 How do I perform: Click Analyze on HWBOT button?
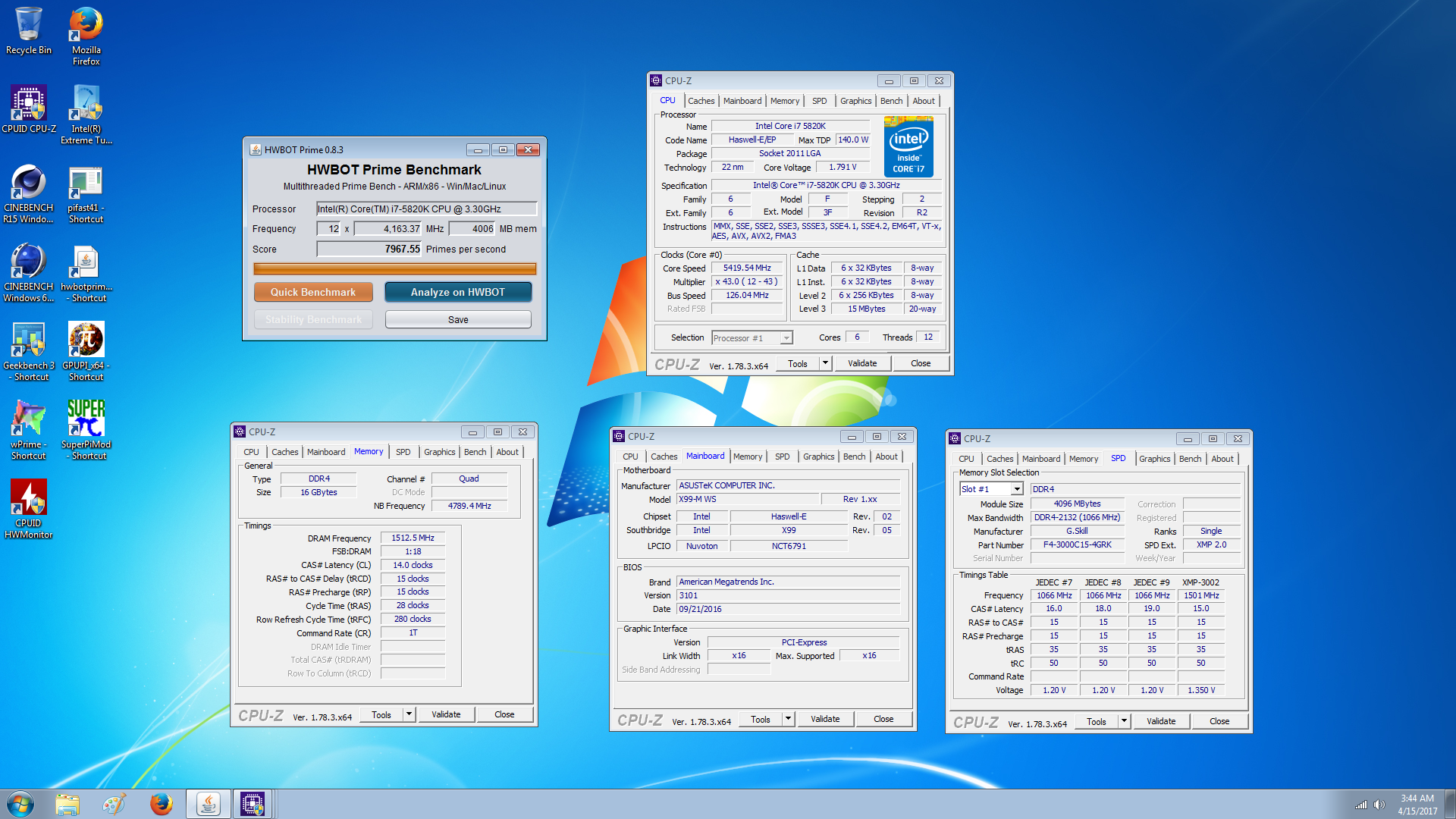tap(458, 292)
